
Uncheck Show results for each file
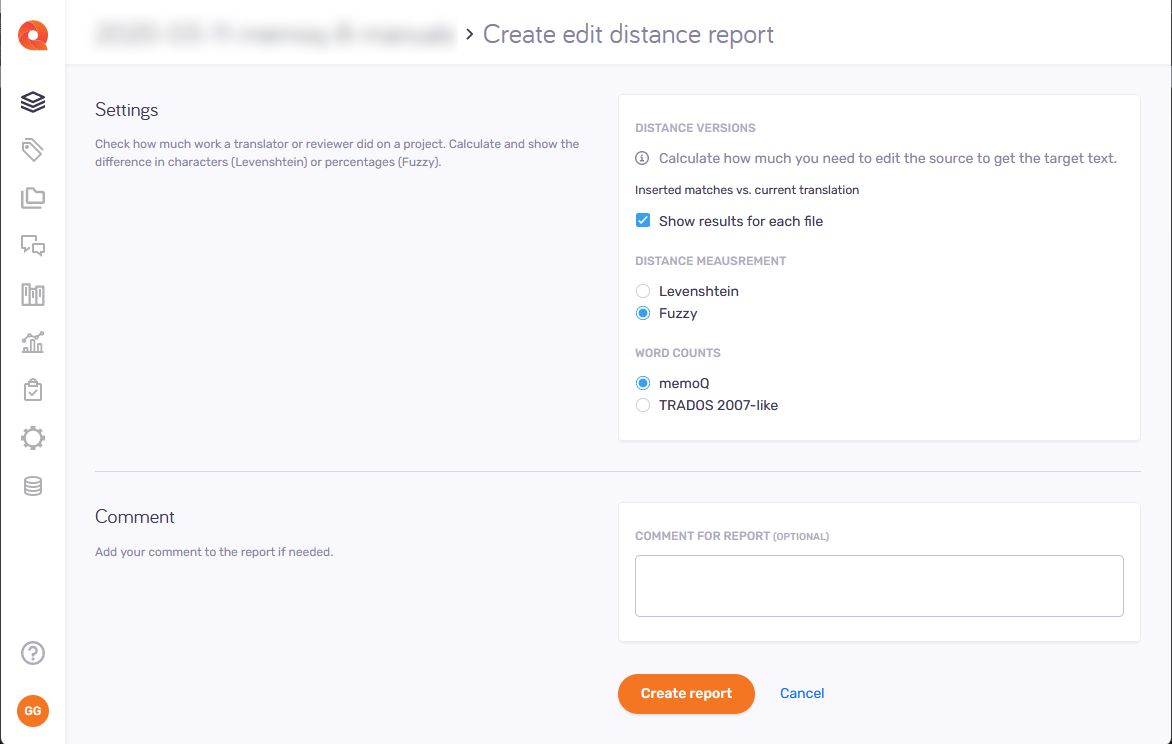pyautogui.click(x=643, y=221)
